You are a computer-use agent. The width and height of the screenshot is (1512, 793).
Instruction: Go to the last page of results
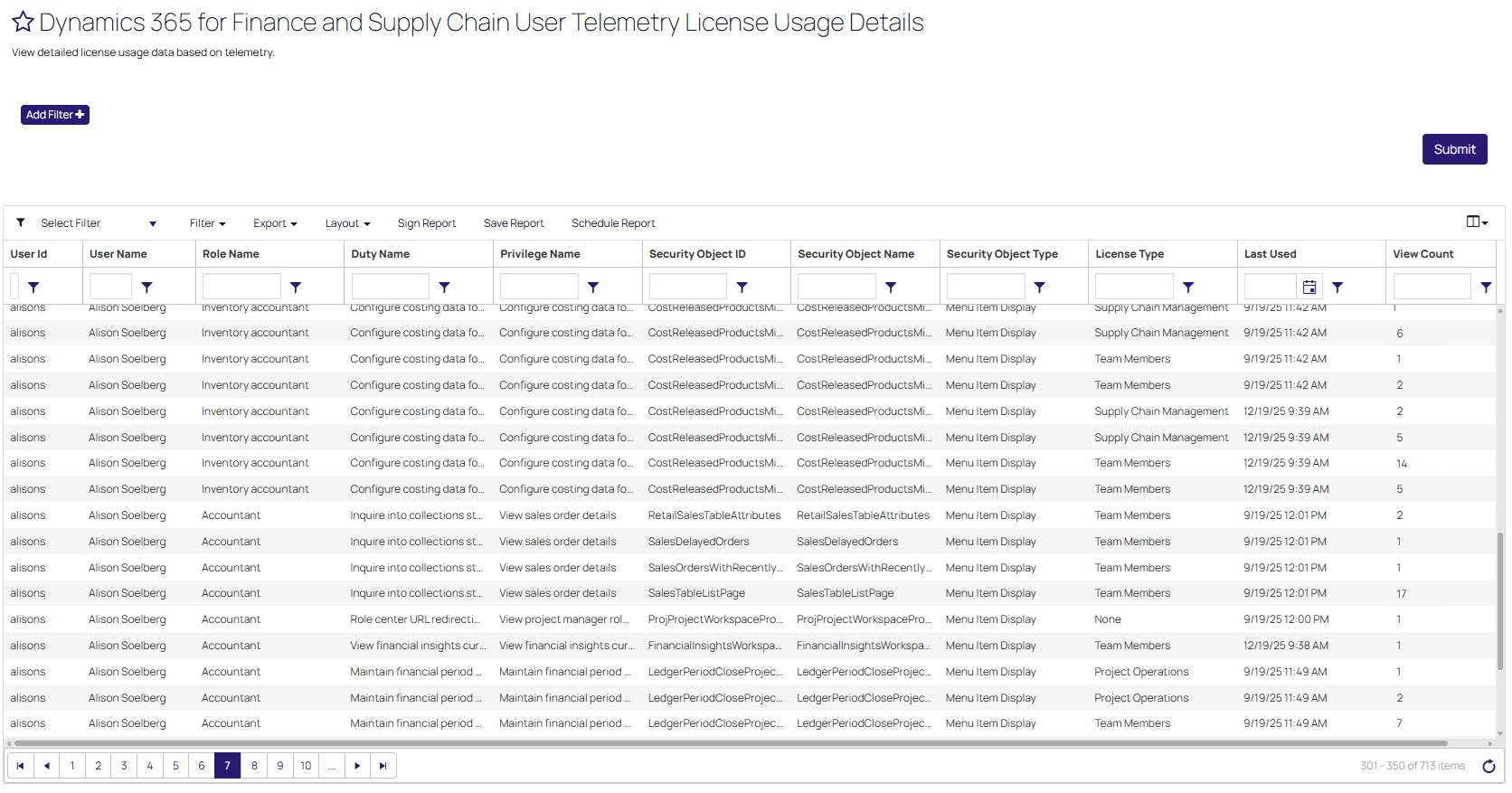coord(383,767)
